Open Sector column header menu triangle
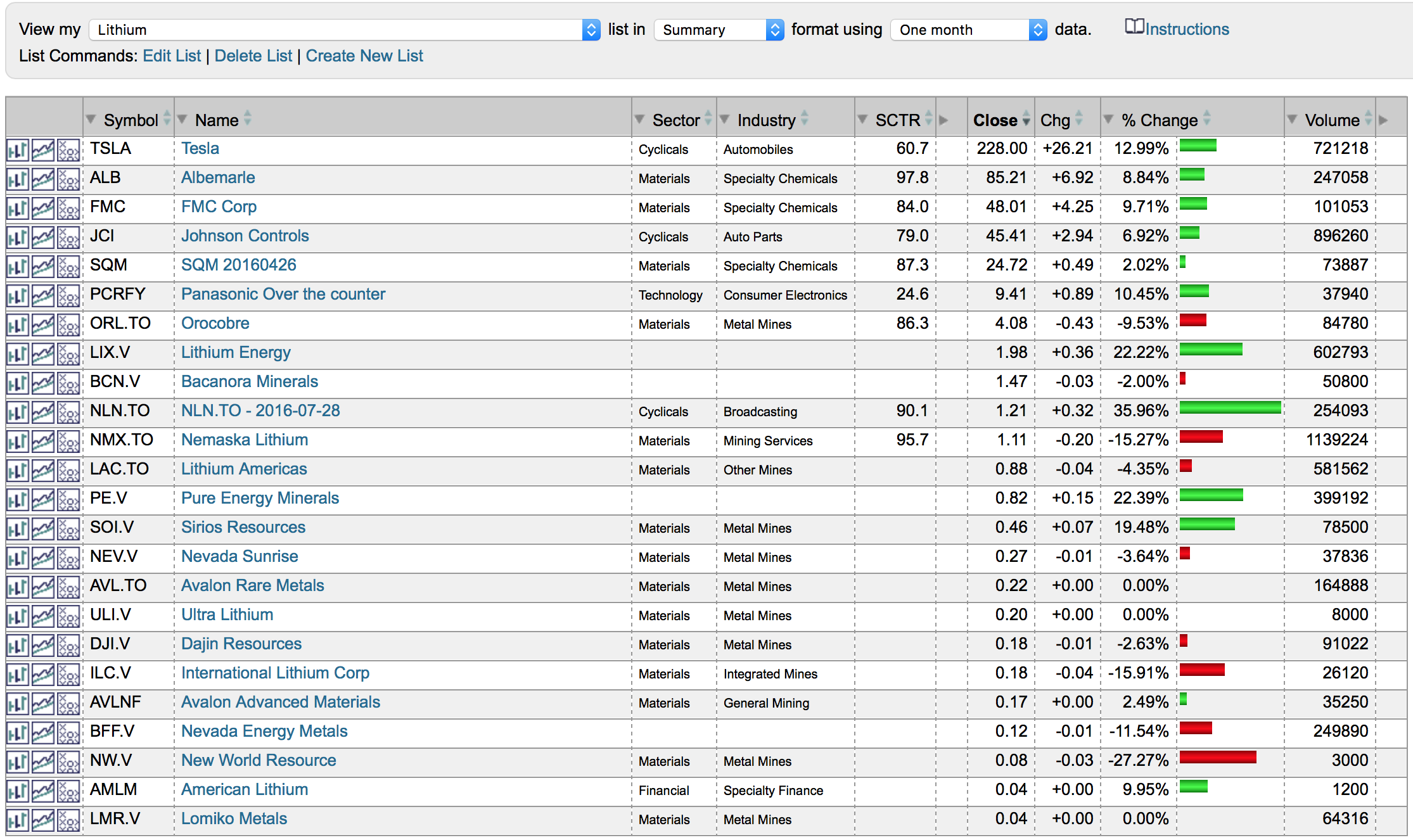This screenshot has width=1413, height=840. click(x=640, y=119)
